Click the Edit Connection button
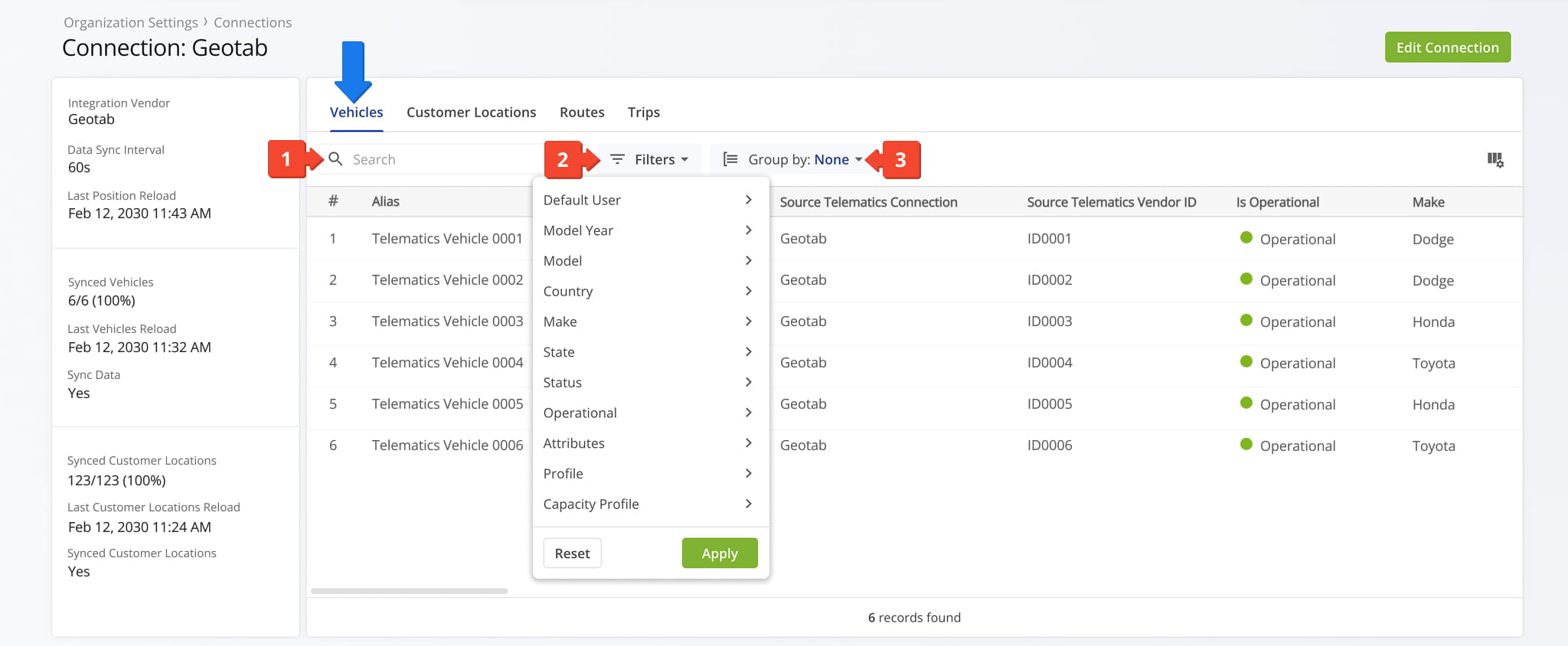 (x=1447, y=47)
